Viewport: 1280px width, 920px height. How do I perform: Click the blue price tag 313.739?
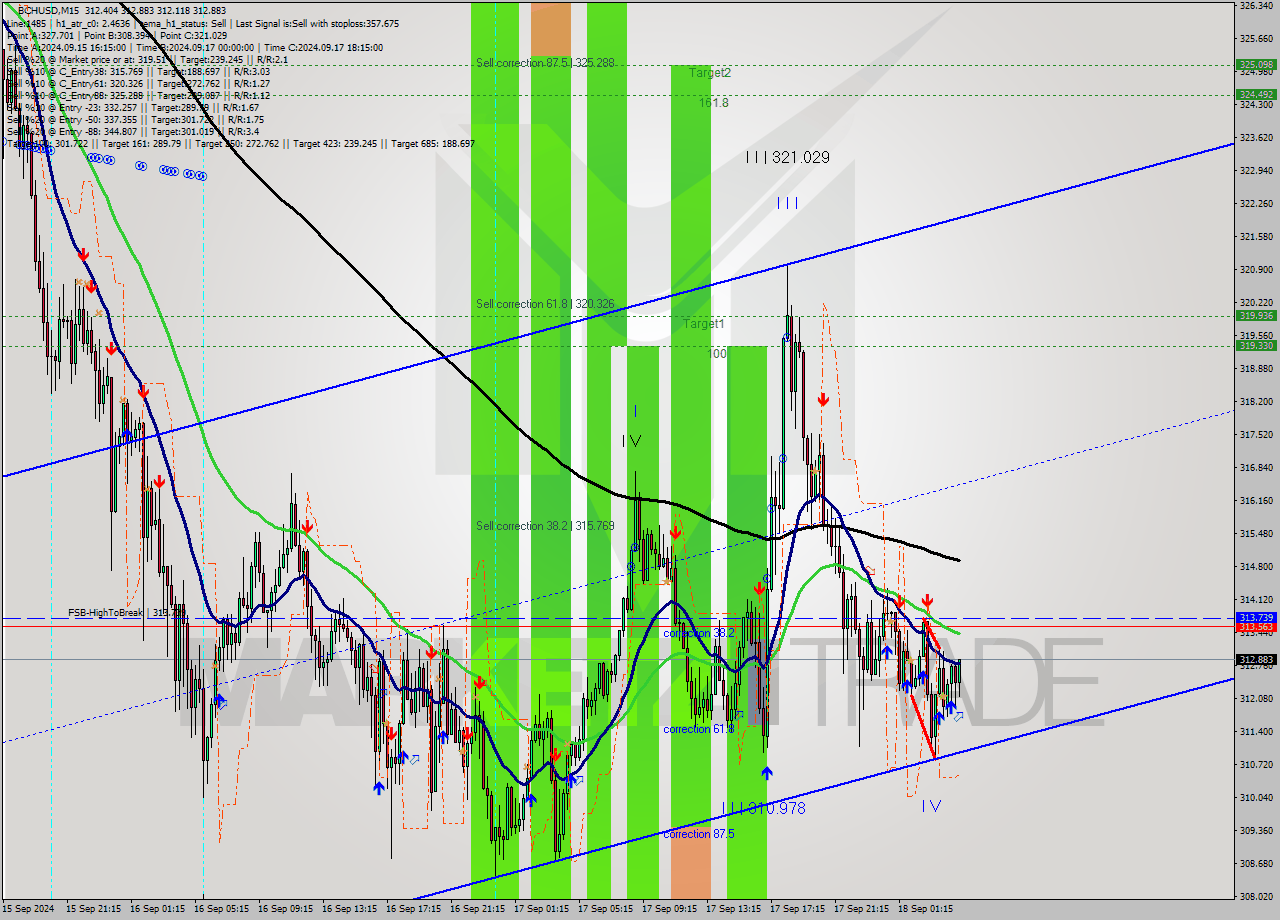tap(1256, 618)
